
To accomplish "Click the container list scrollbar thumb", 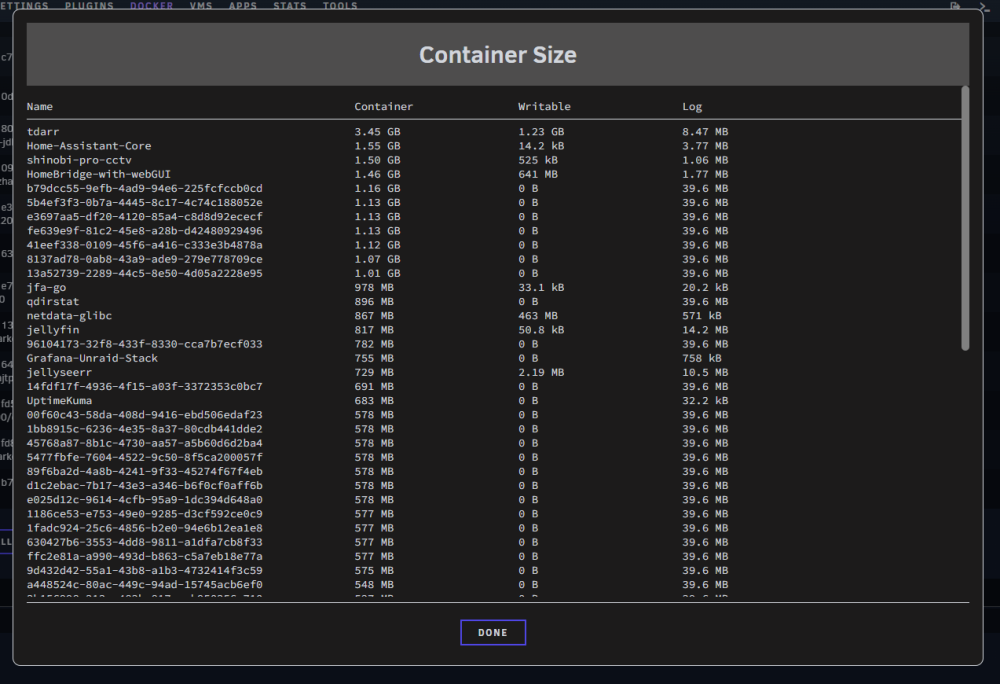I will (x=965, y=218).
